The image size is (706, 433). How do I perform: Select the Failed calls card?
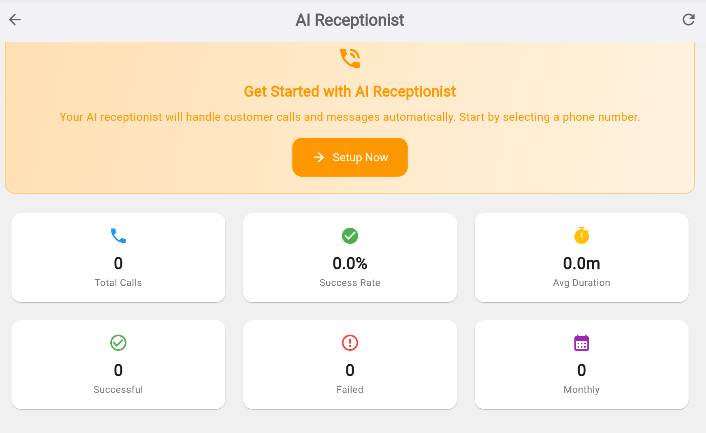click(x=350, y=365)
